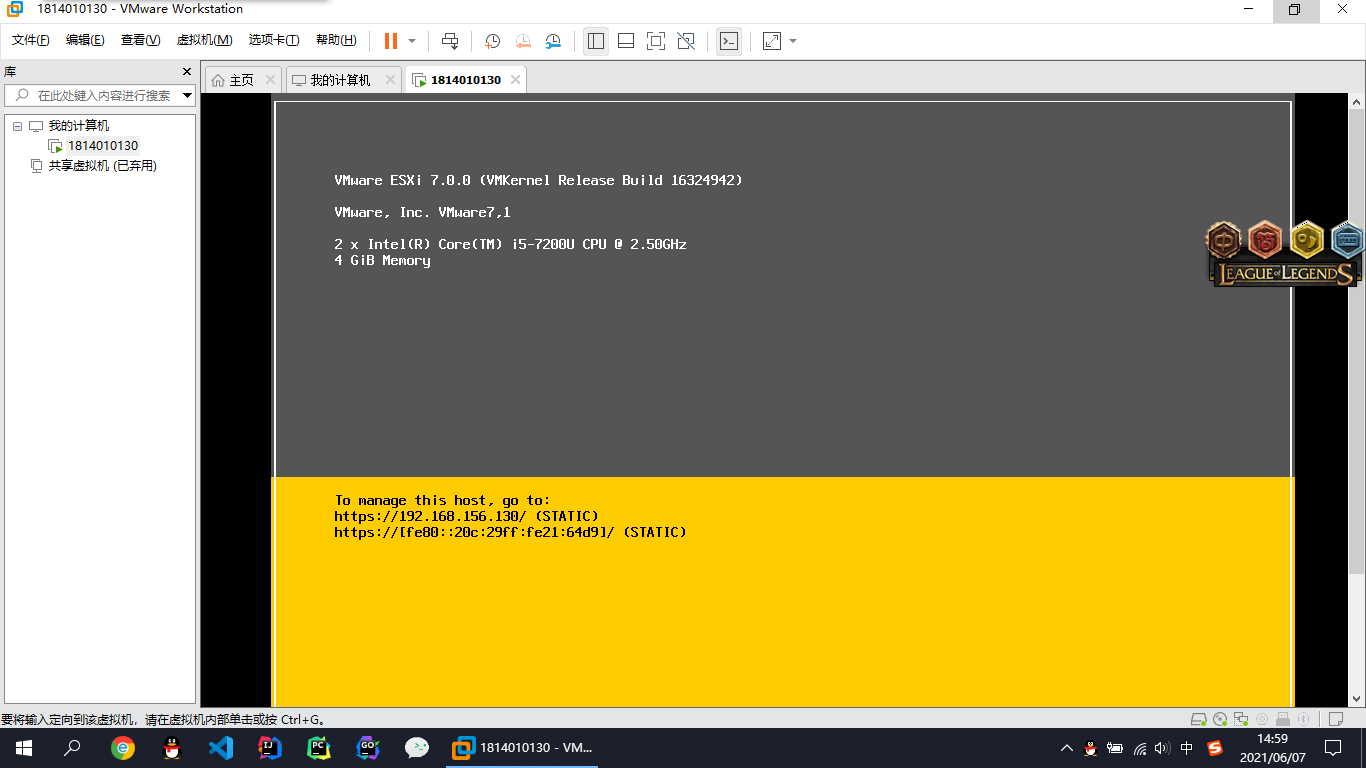Select 共享虚拟机 (已弃用) in library
Image resolution: width=1366 pixels, height=768 pixels.
(x=102, y=166)
